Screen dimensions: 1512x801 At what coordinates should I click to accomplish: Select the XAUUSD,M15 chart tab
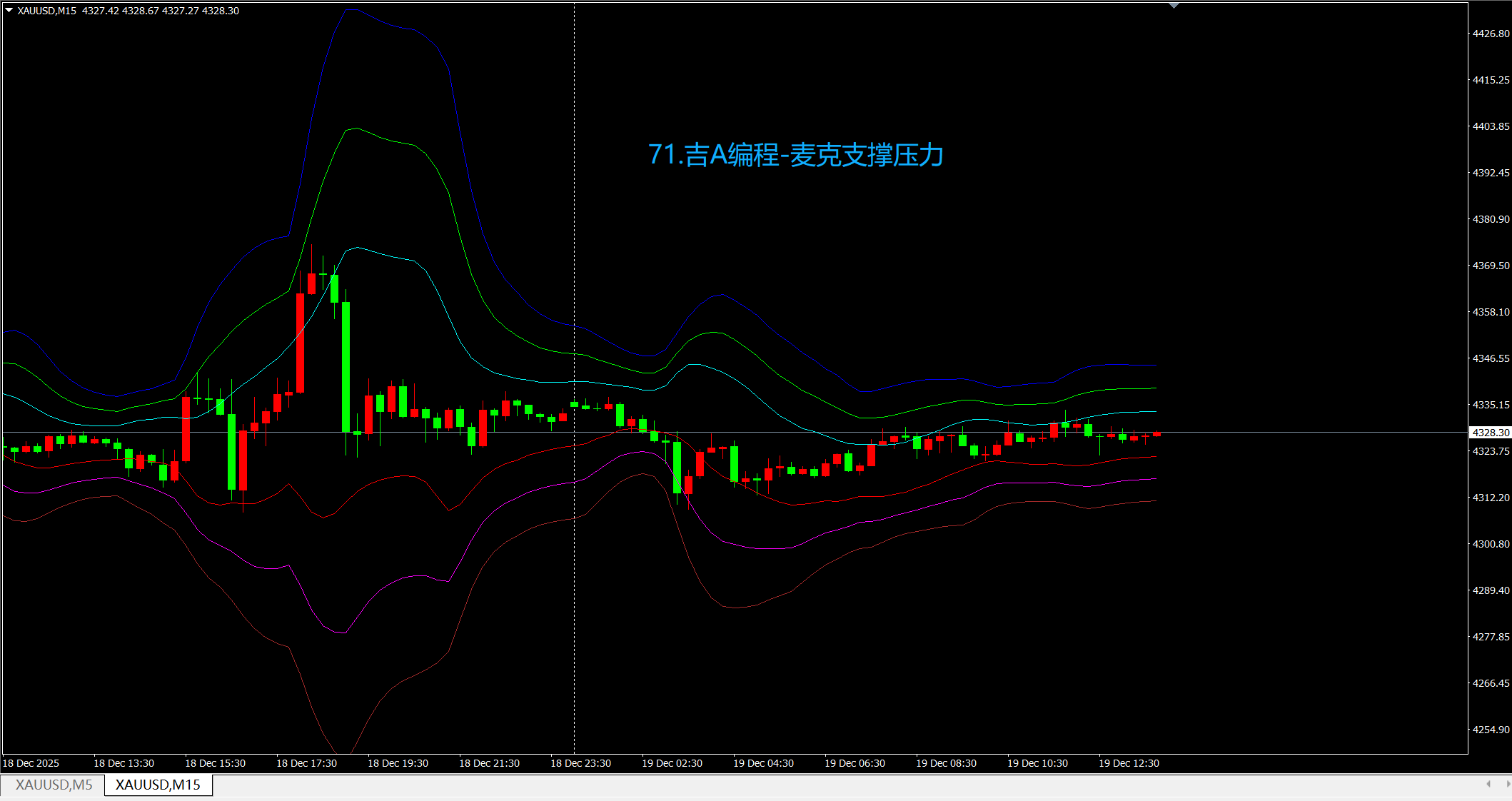[158, 785]
